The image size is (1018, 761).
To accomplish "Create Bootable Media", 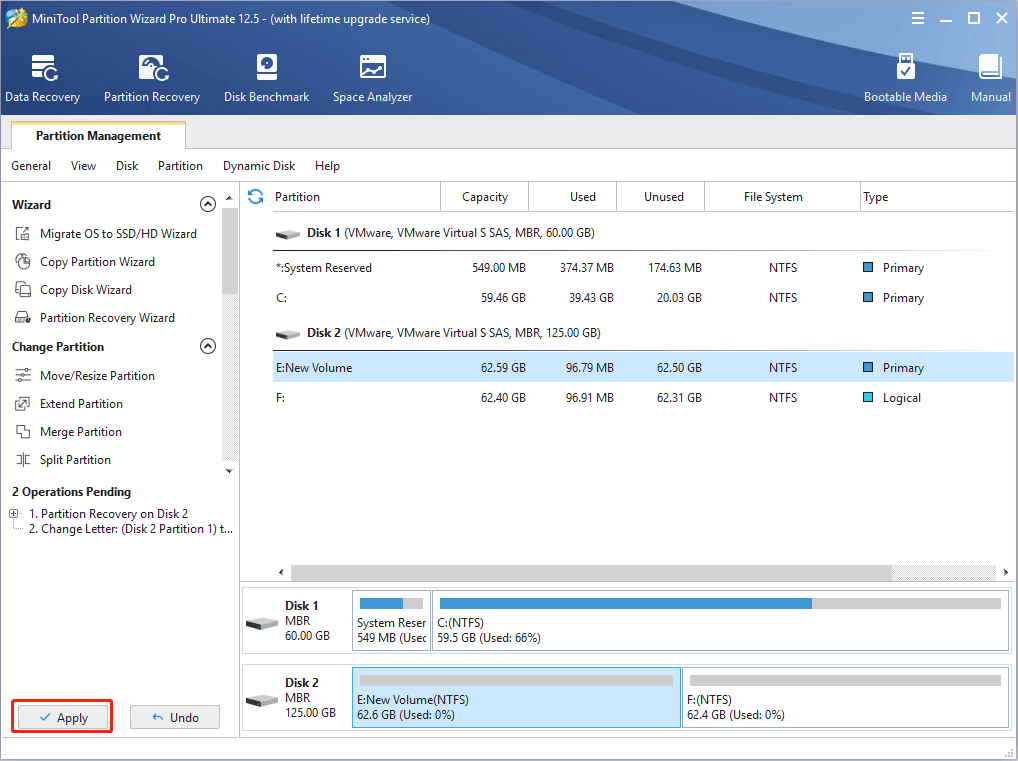I will pyautogui.click(x=905, y=79).
